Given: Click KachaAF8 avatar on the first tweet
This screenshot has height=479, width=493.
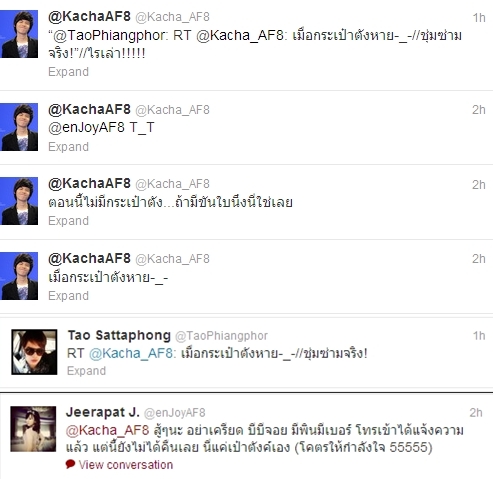Looking at the screenshot, I should click(x=19, y=34).
